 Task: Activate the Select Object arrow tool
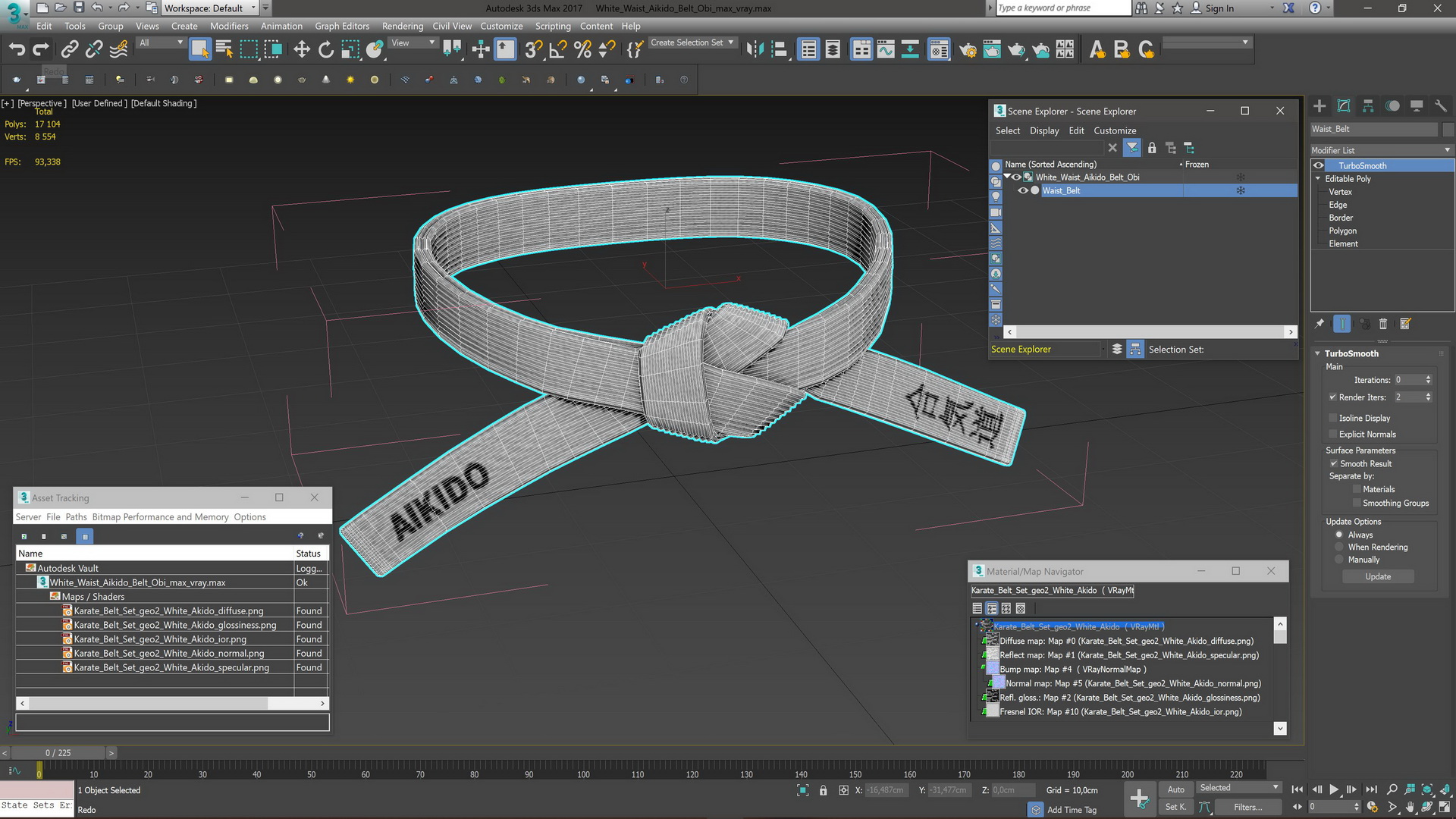click(199, 50)
